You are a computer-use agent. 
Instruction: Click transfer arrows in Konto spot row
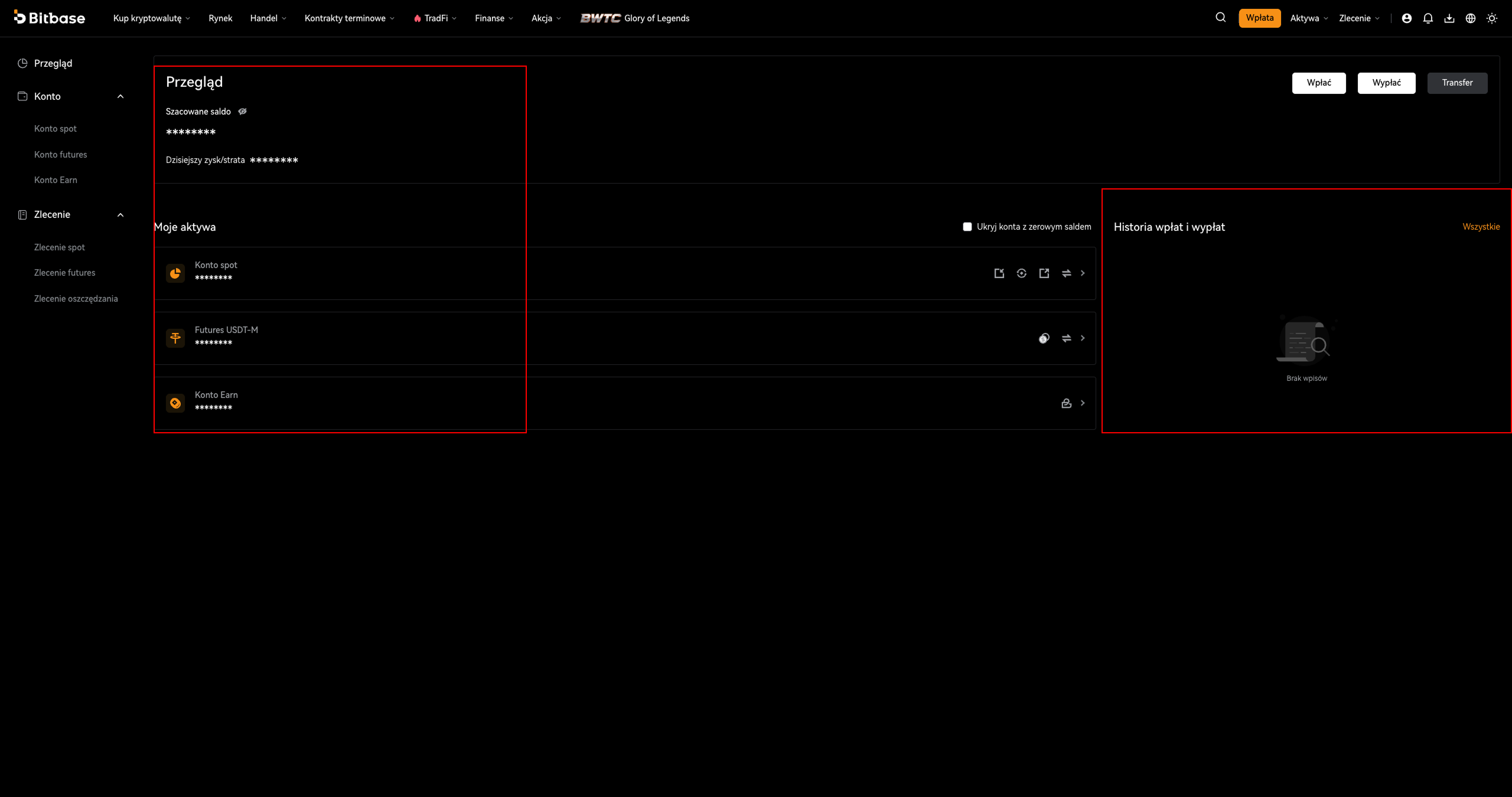(x=1067, y=273)
